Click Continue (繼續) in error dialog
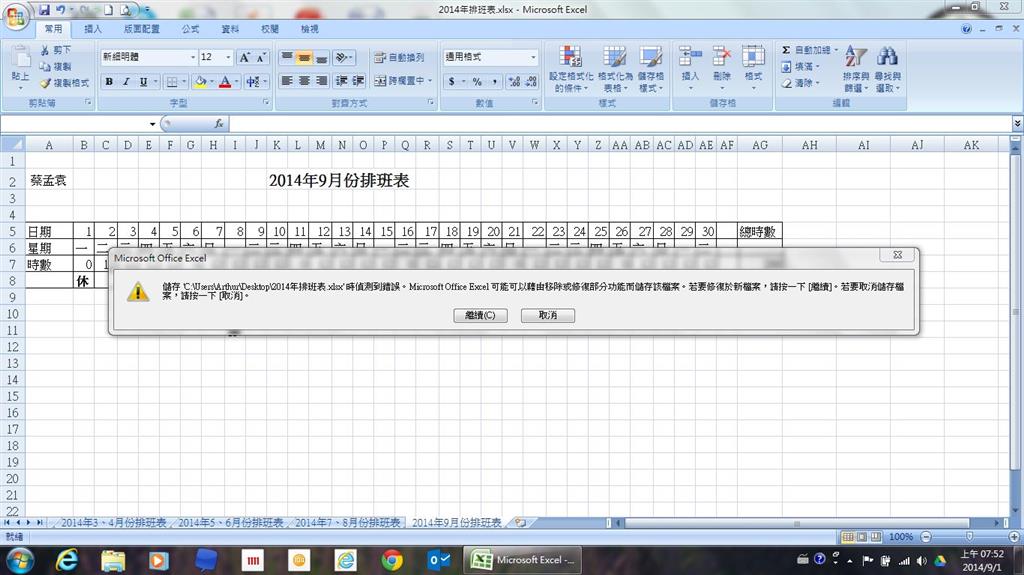1024x575 pixels. [480, 316]
